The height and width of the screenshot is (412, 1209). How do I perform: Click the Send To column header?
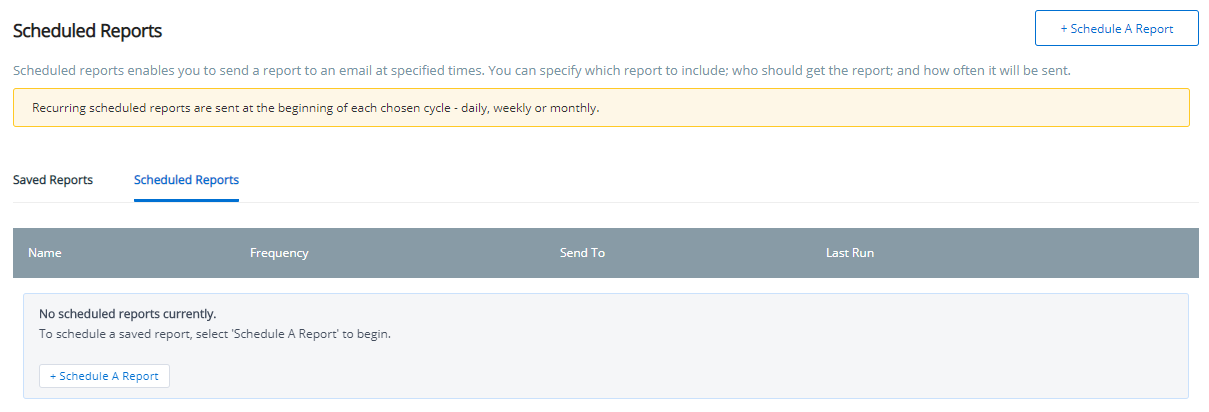(x=582, y=253)
